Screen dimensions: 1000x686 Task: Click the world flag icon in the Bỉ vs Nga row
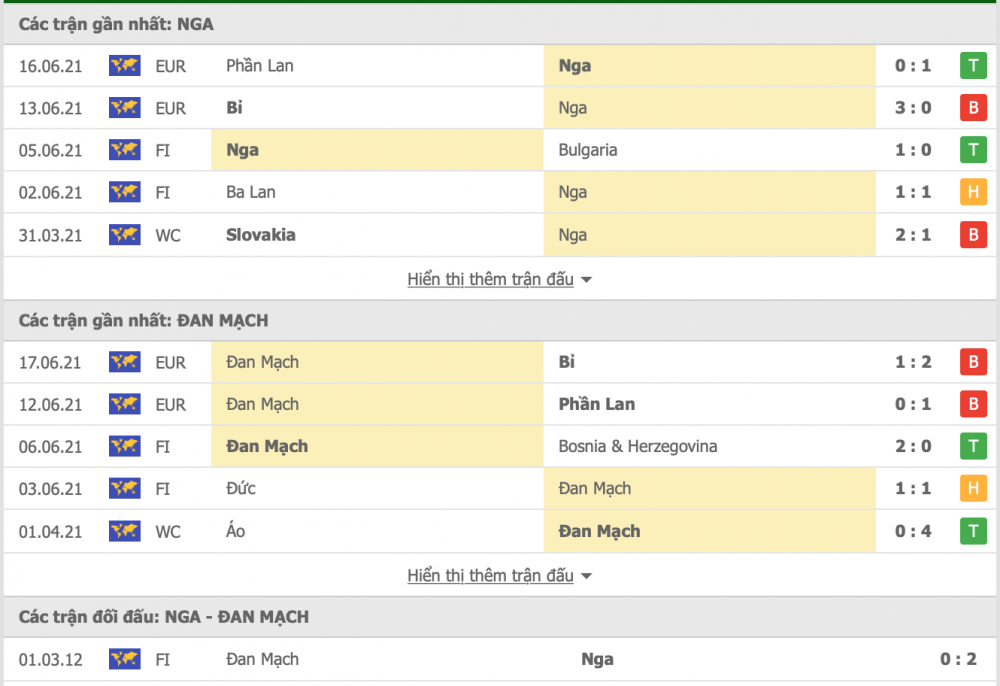(124, 108)
